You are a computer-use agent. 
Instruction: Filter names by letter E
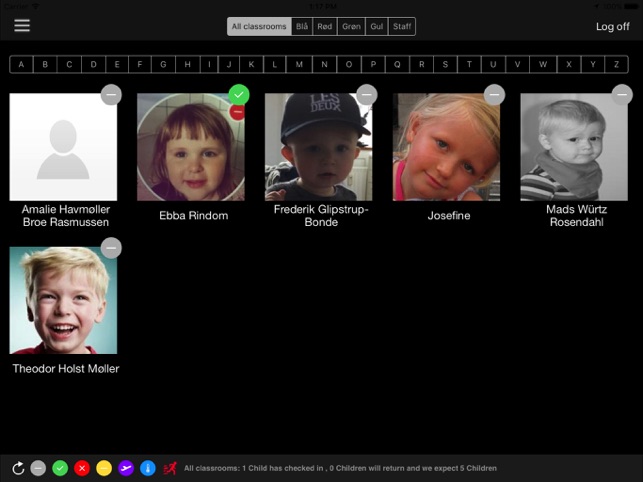117,64
